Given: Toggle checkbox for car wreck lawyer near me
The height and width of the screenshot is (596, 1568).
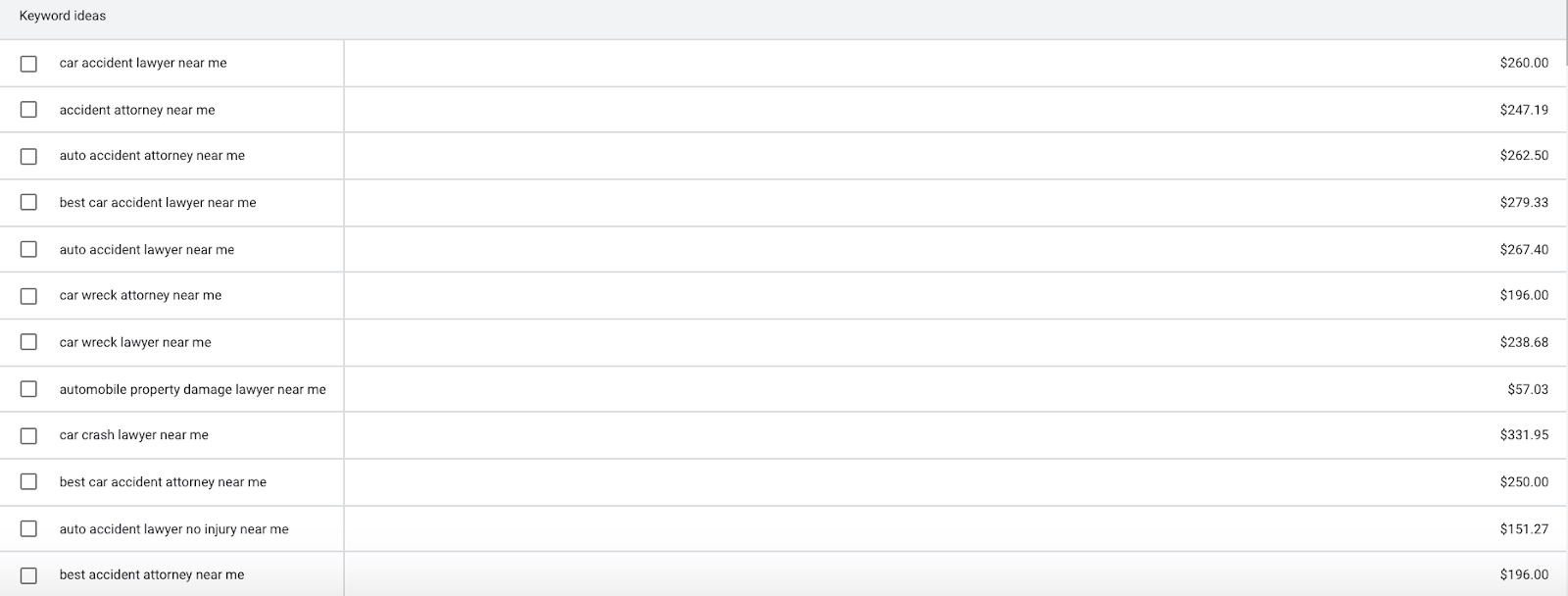Looking at the screenshot, I should tap(28, 342).
